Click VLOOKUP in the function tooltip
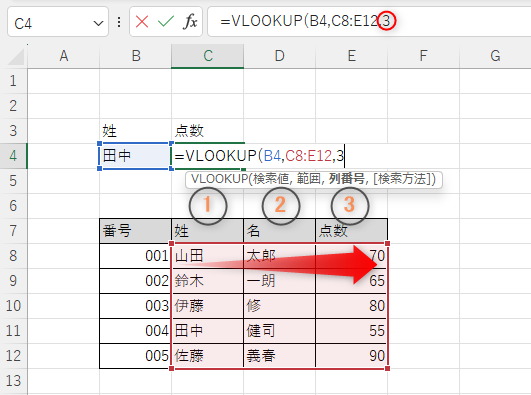531x395 pixels. [219, 179]
